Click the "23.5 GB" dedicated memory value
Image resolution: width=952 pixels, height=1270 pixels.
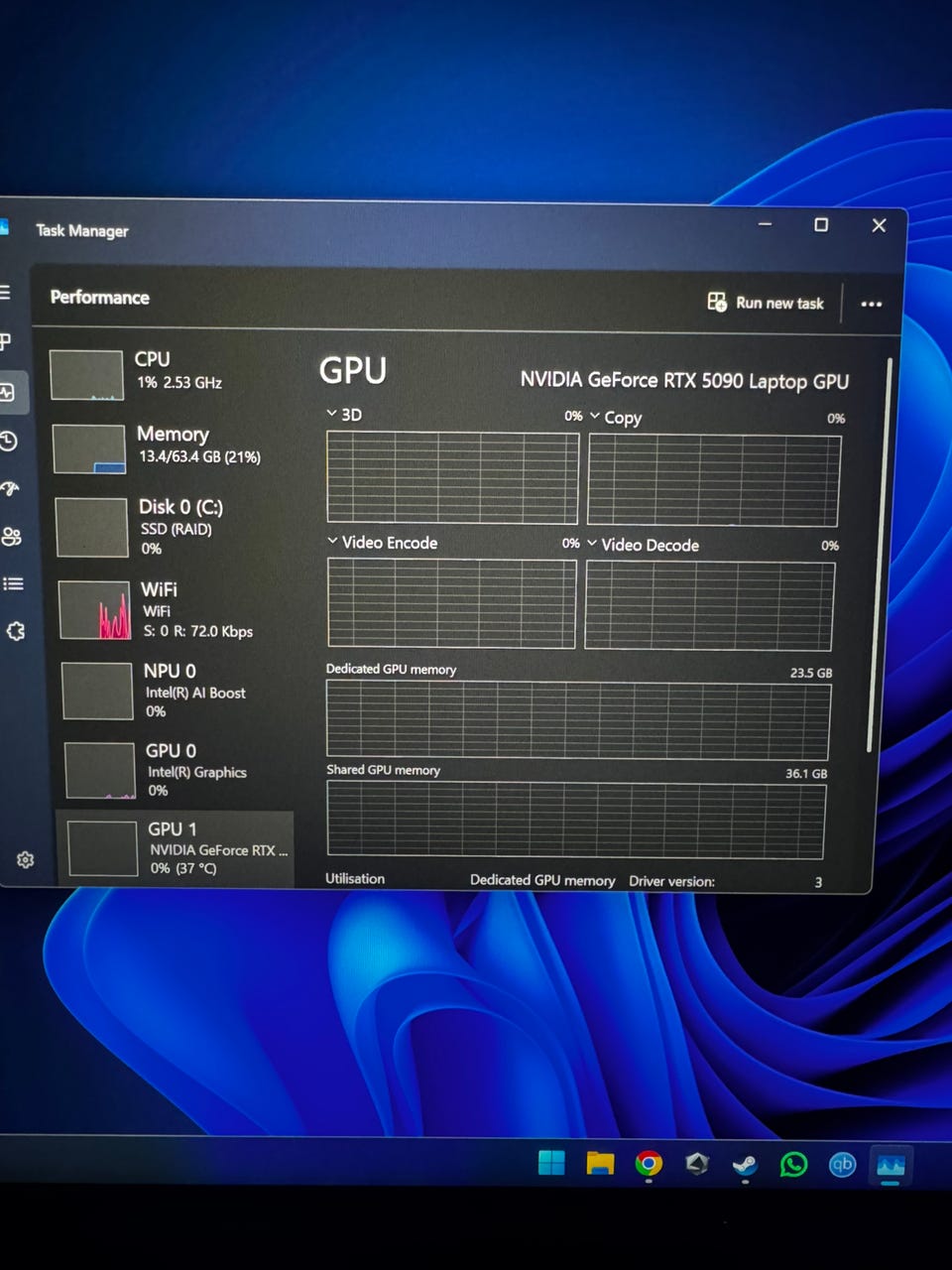(810, 673)
